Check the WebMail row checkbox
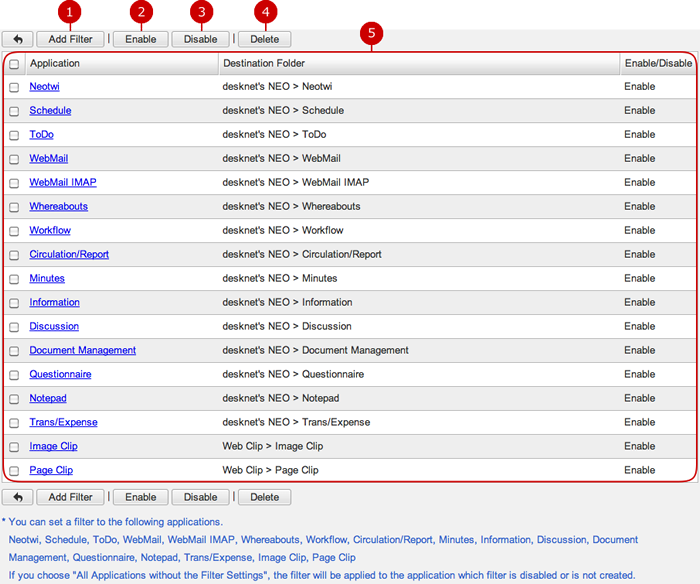 [x=14, y=159]
